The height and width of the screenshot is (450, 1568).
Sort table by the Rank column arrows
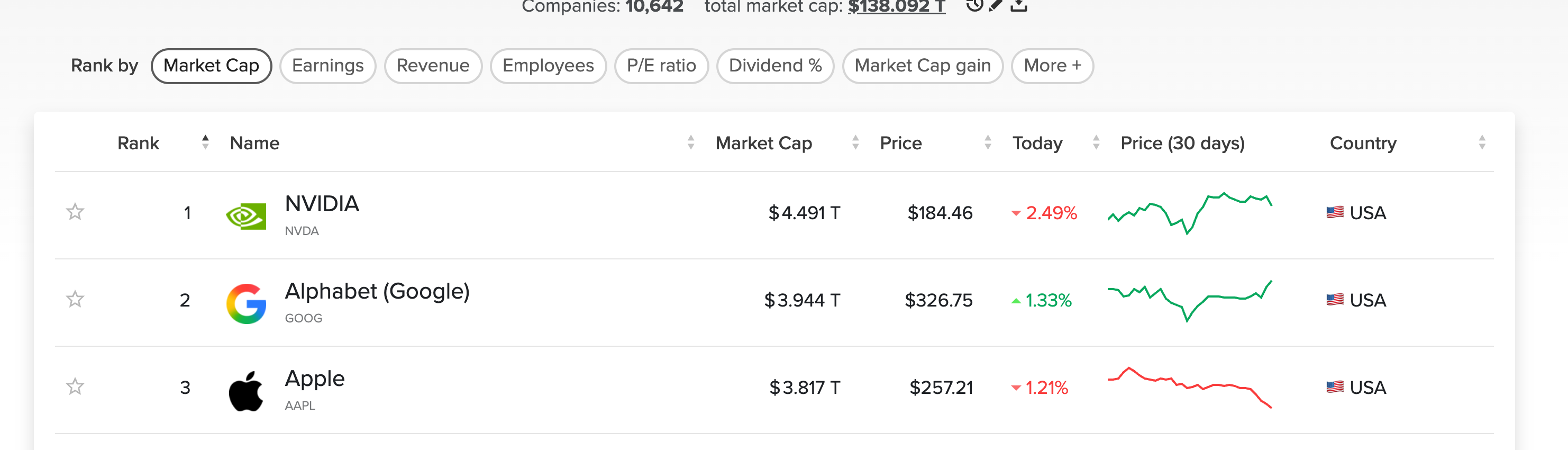(205, 142)
